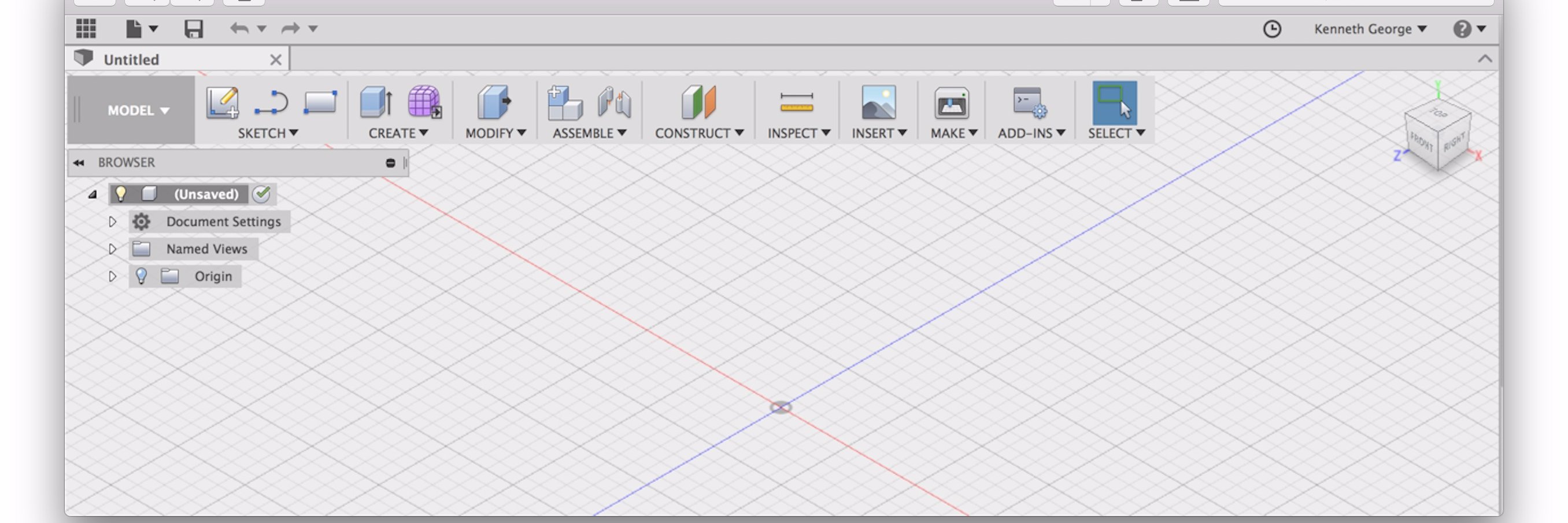The height and width of the screenshot is (523, 1568).
Task: Open the Scripts and Add-Ins icon
Action: pos(1029,102)
